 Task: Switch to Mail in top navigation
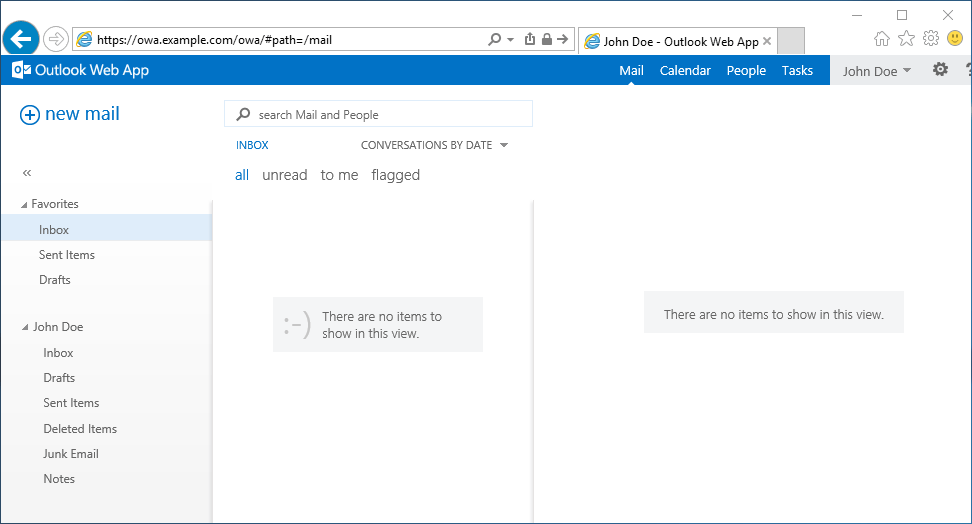[631, 71]
